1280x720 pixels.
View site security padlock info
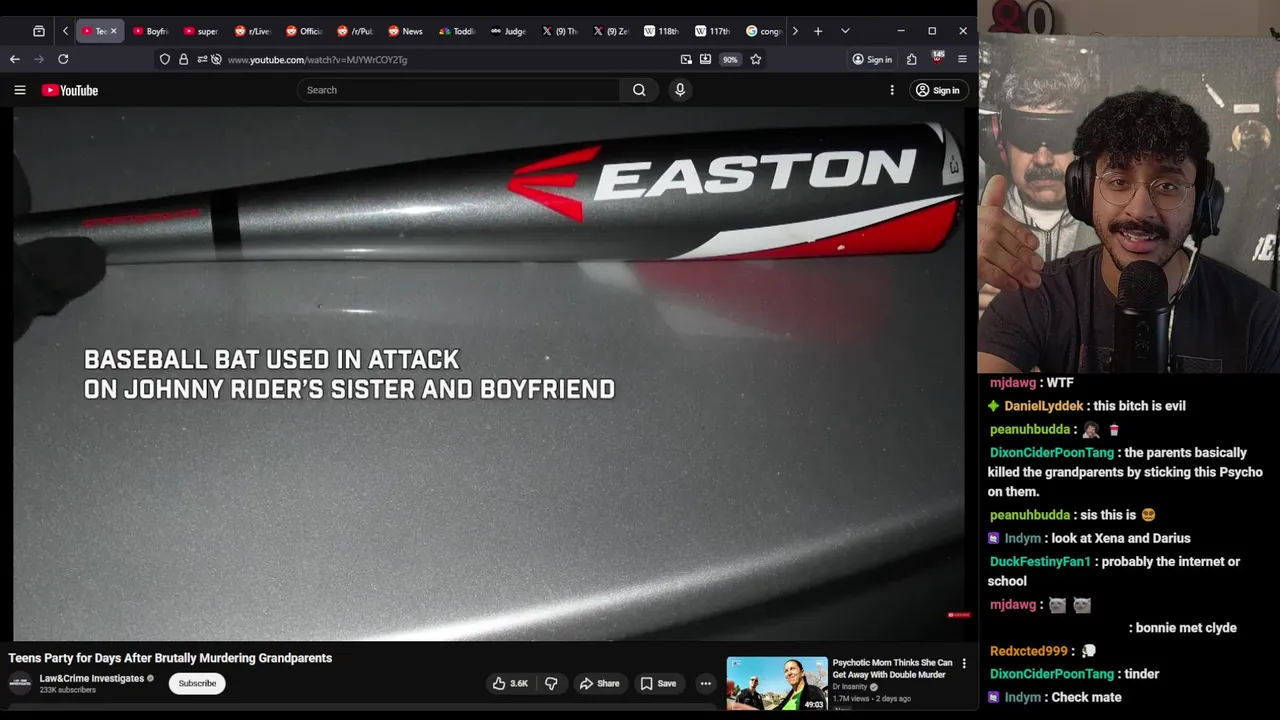183,59
